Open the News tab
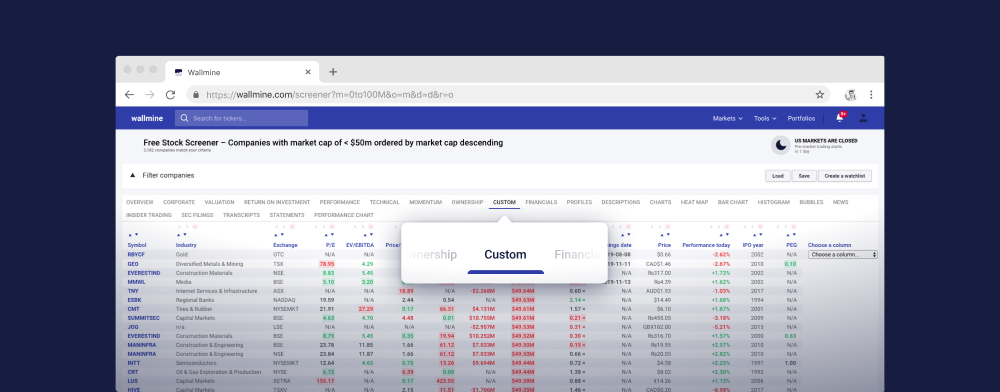This screenshot has width=1000, height=392. click(841, 202)
